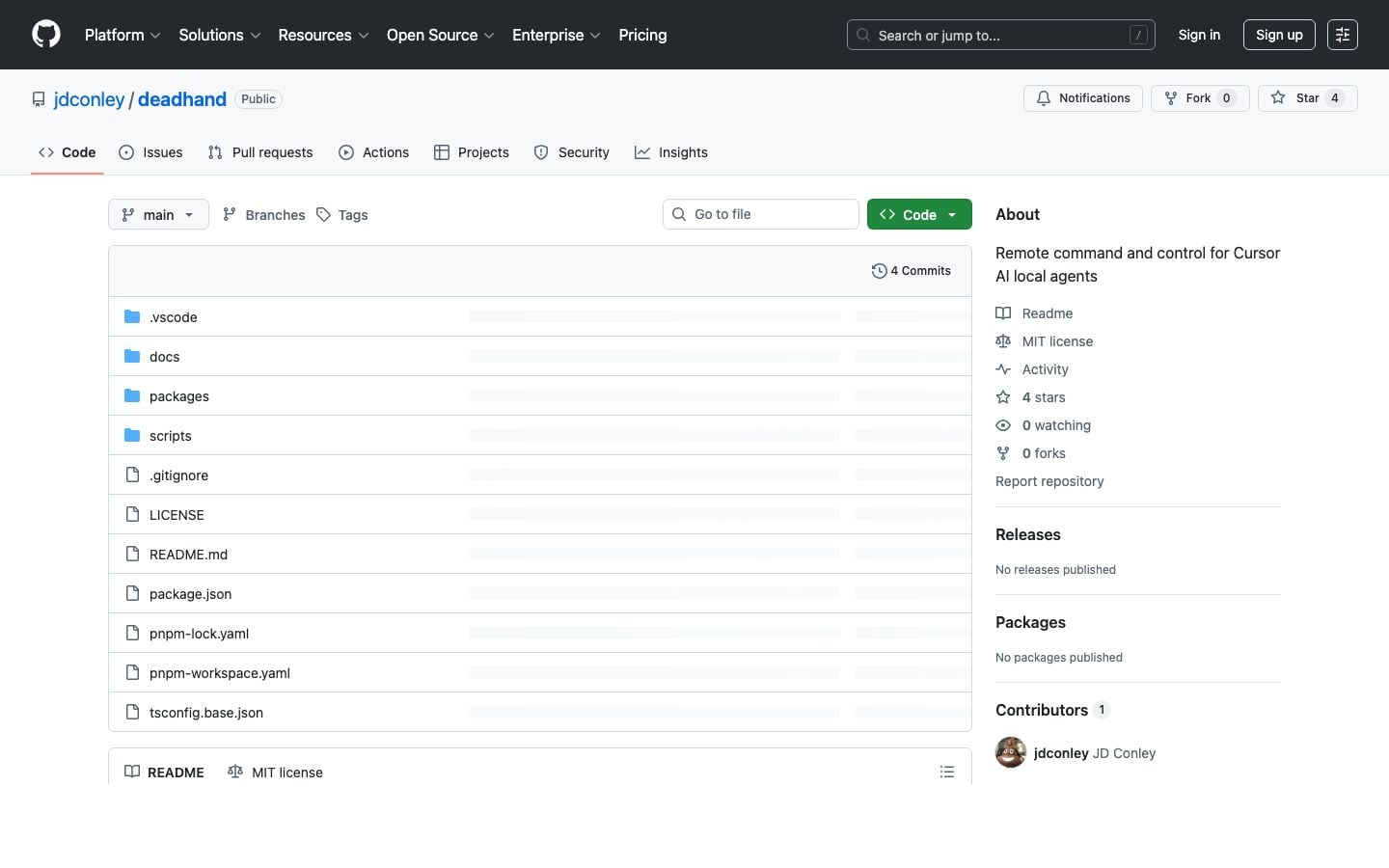Click the Star icon on the repo
The image size is (1389, 868).
tap(1278, 97)
